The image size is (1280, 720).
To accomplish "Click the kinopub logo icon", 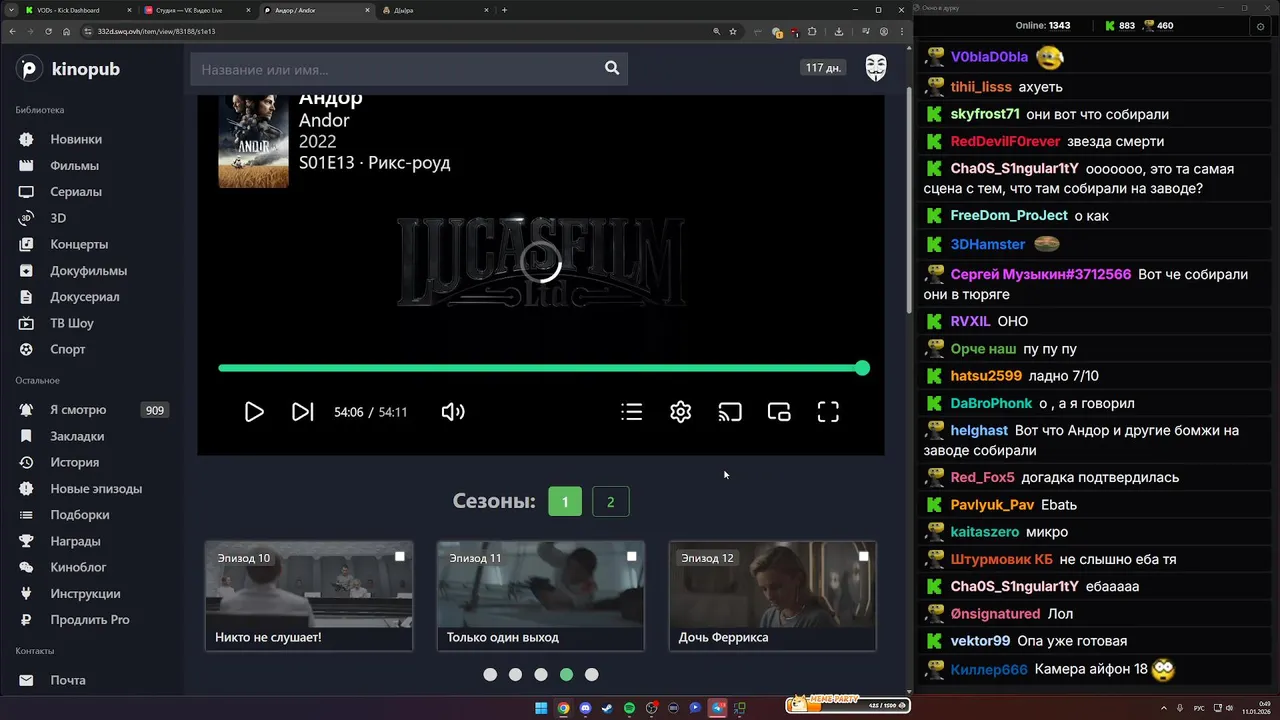I will [29, 69].
